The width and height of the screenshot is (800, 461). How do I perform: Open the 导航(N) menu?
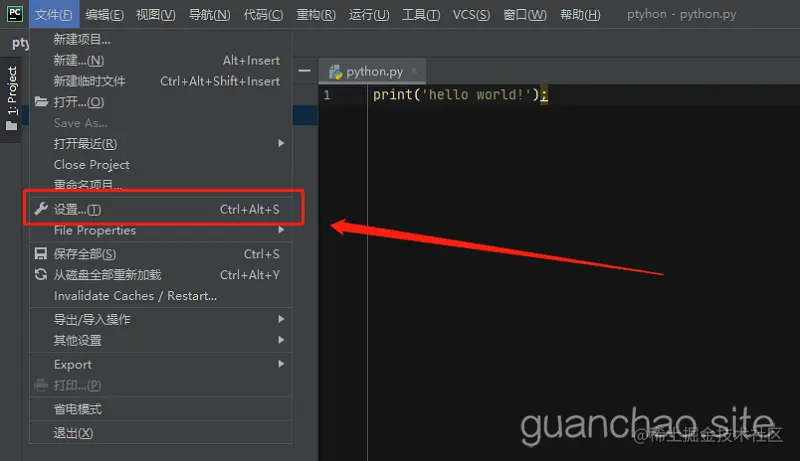coord(209,14)
